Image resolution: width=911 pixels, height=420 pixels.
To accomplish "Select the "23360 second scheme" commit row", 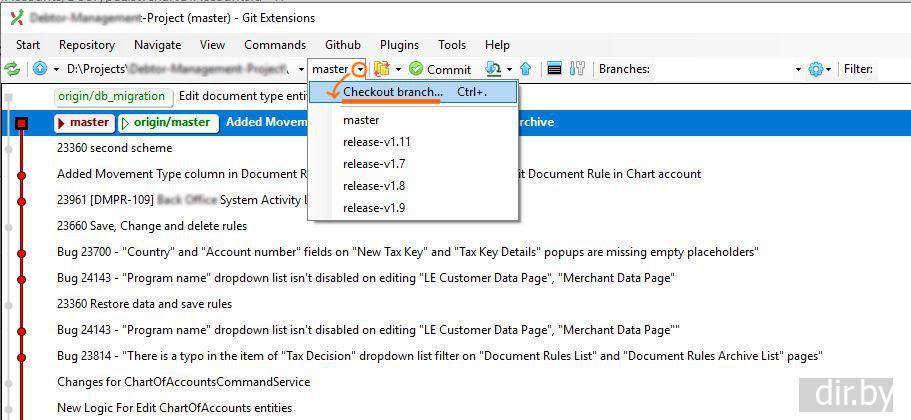I will (x=114, y=148).
